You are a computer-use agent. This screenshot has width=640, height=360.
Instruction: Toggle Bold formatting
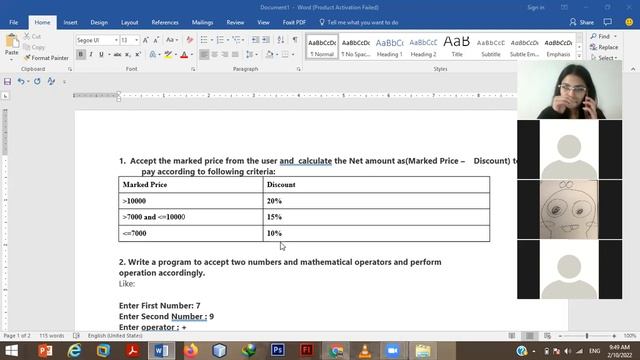pyautogui.click(x=80, y=54)
